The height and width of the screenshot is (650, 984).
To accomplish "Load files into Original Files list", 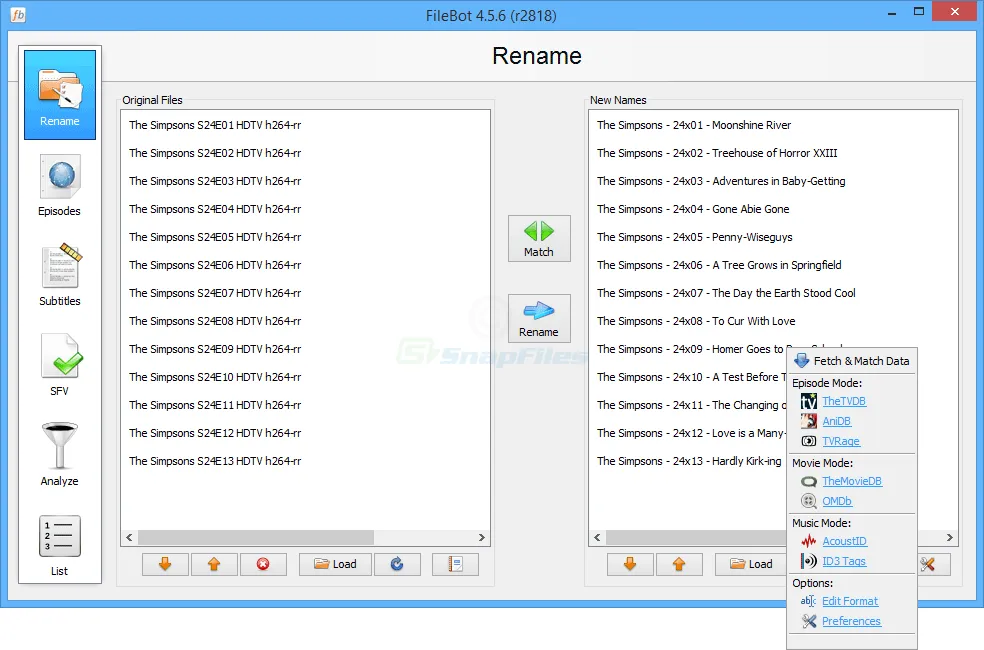I will coord(335,564).
